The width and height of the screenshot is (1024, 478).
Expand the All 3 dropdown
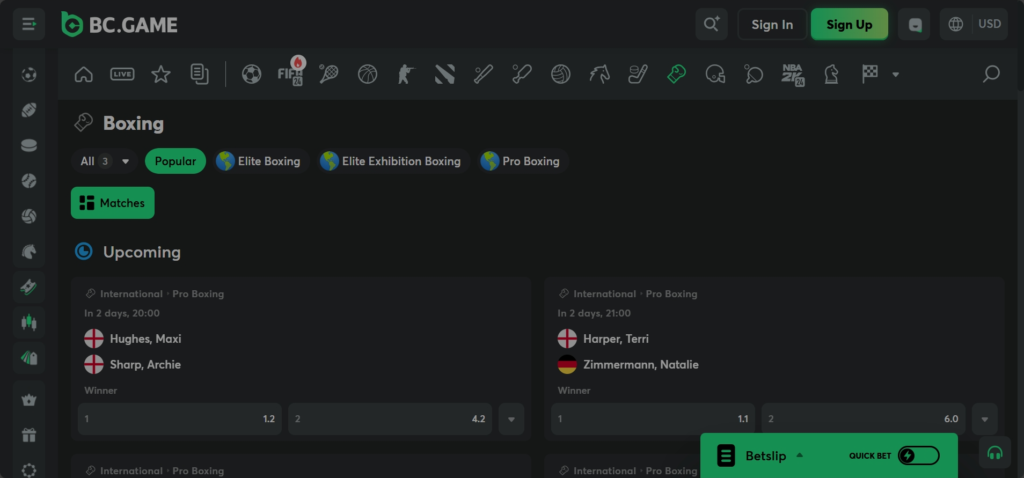[104, 161]
